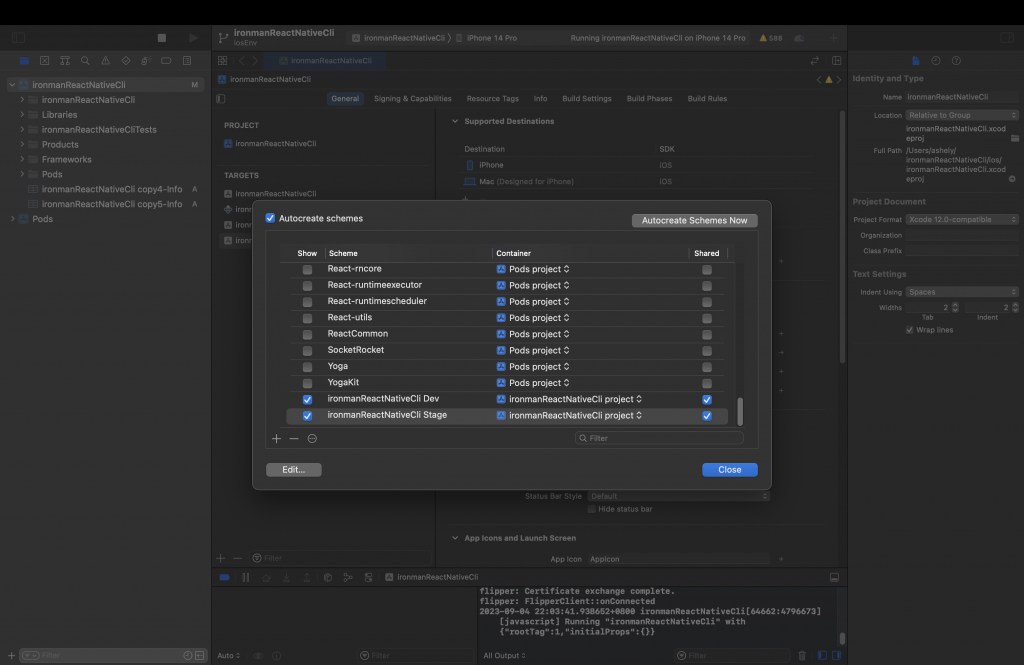The height and width of the screenshot is (665, 1024).
Task: Open the All Output console dropdown
Action: [x=504, y=655]
